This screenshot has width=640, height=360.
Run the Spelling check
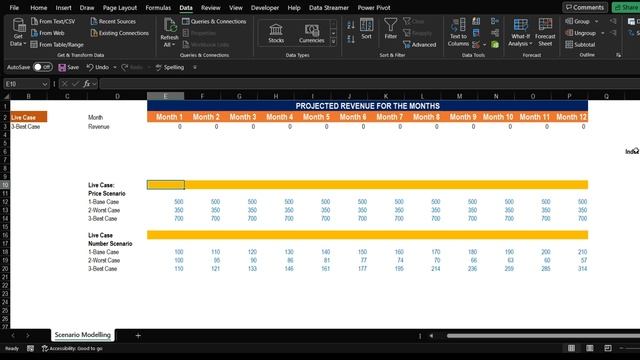170,67
